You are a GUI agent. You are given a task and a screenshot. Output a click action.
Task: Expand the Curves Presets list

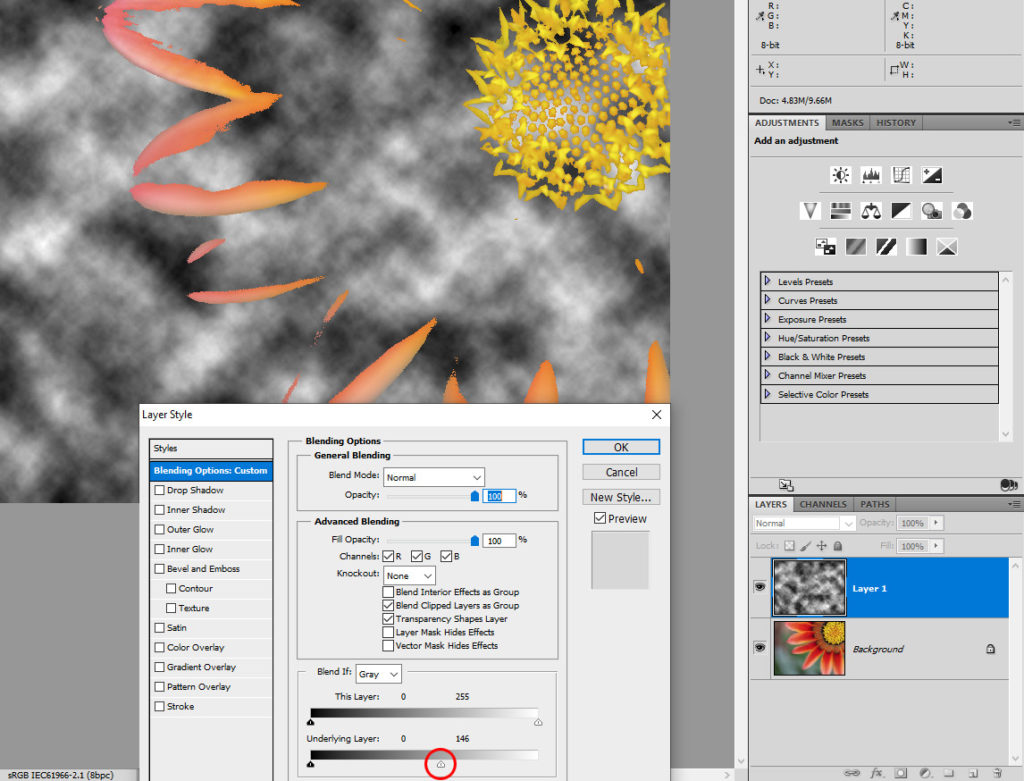point(767,300)
